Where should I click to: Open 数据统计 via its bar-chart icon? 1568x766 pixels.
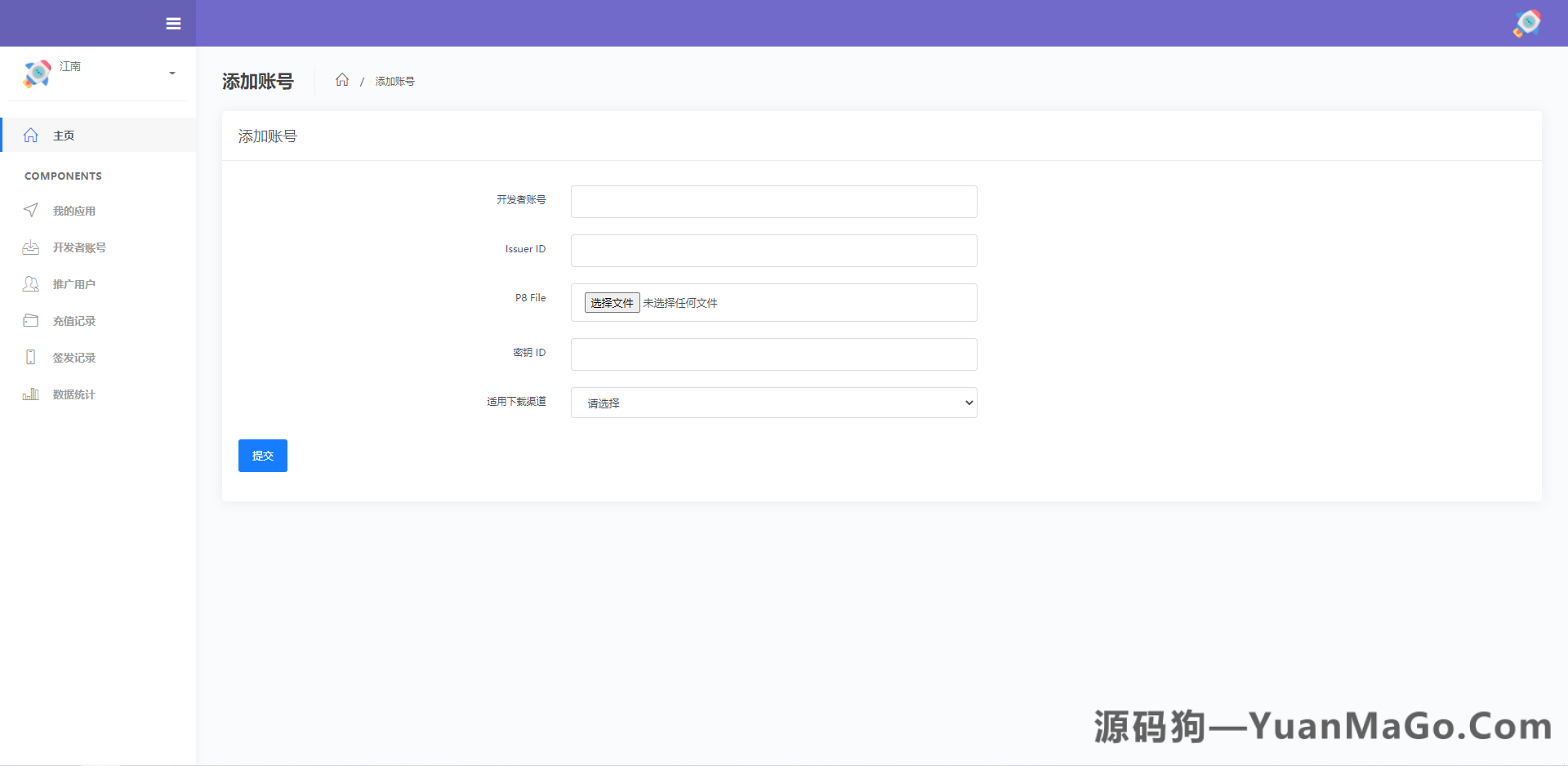click(x=30, y=394)
